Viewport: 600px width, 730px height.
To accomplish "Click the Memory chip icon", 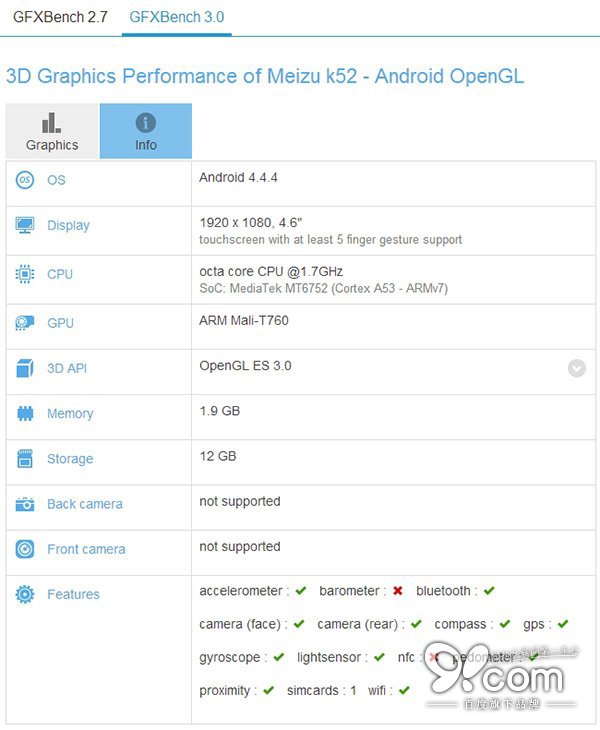I will tap(25, 414).
